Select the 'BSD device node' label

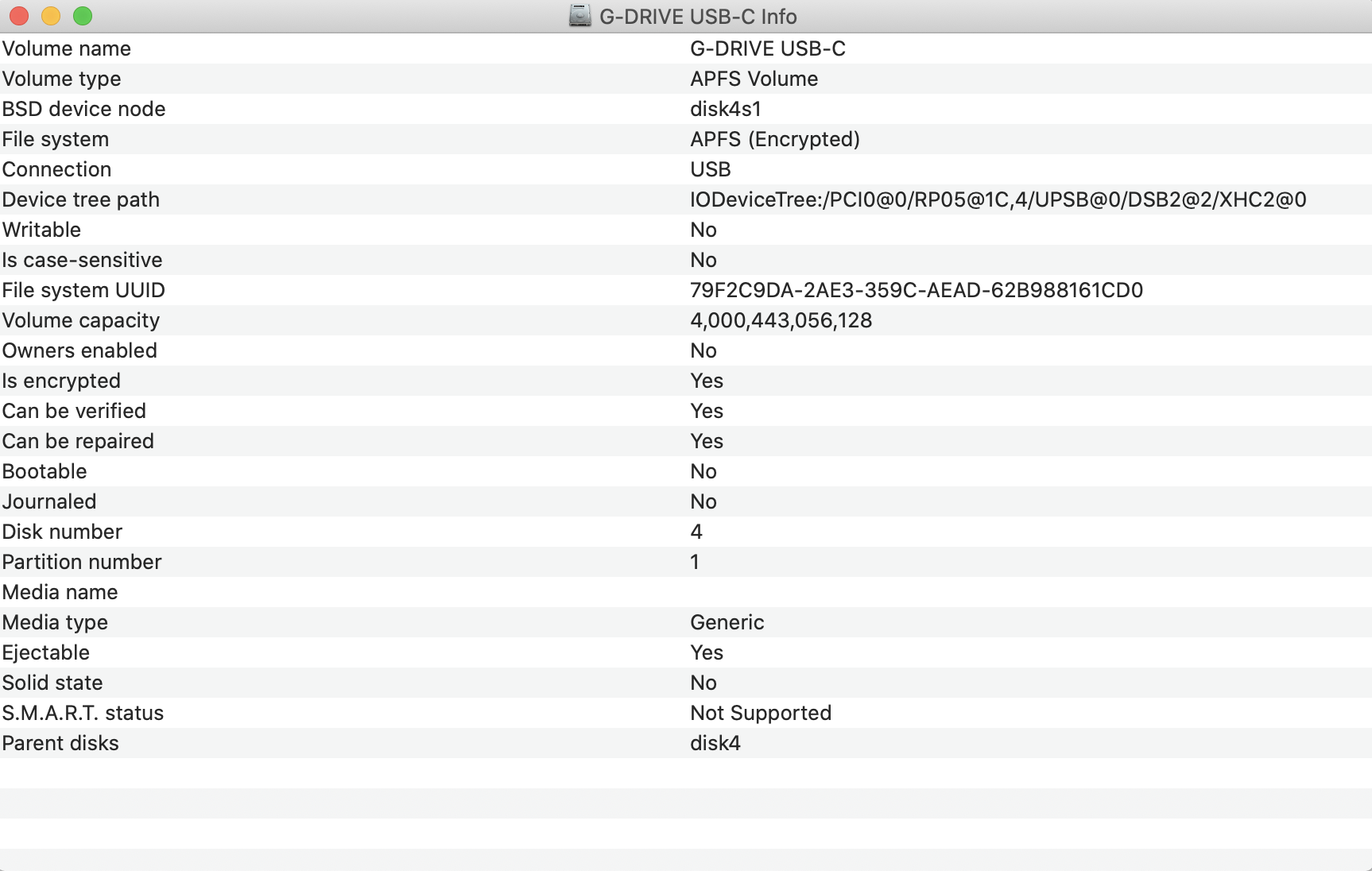[84, 109]
